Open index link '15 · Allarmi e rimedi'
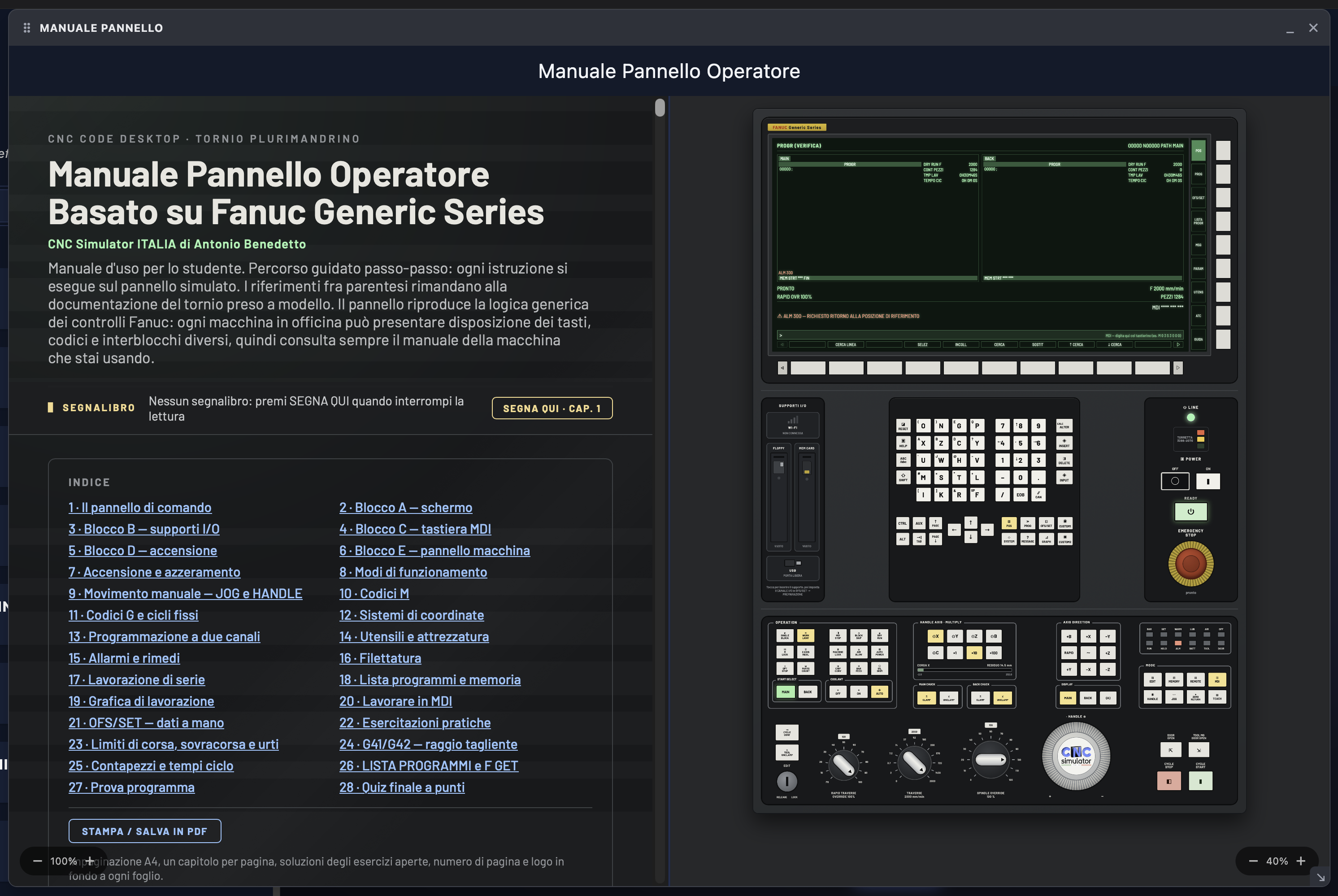The height and width of the screenshot is (896, 1338). coord(124,658)
